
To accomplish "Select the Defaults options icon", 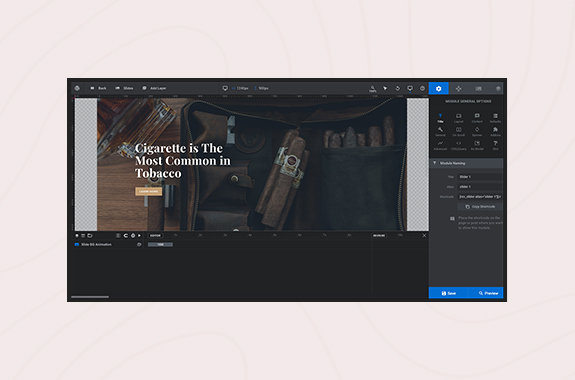I will coord(495,118).
